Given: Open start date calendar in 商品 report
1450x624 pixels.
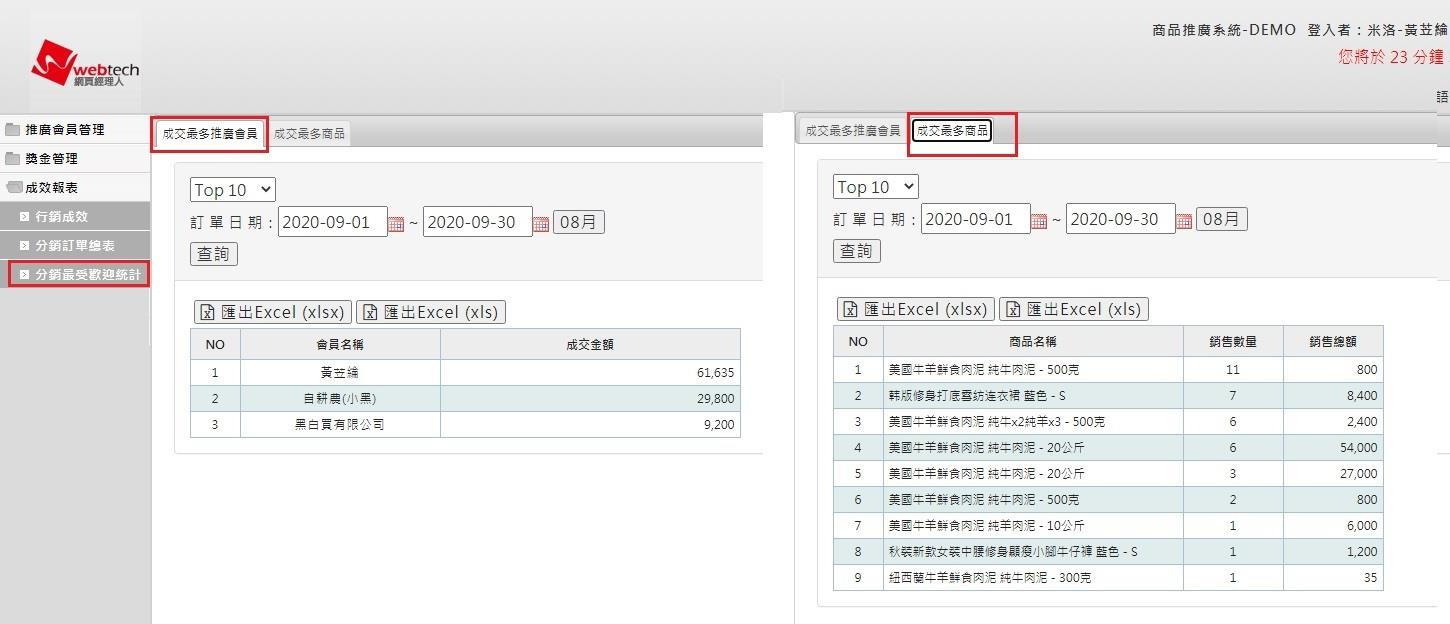Looking at the screenshot, I should tap(1039, 220).
